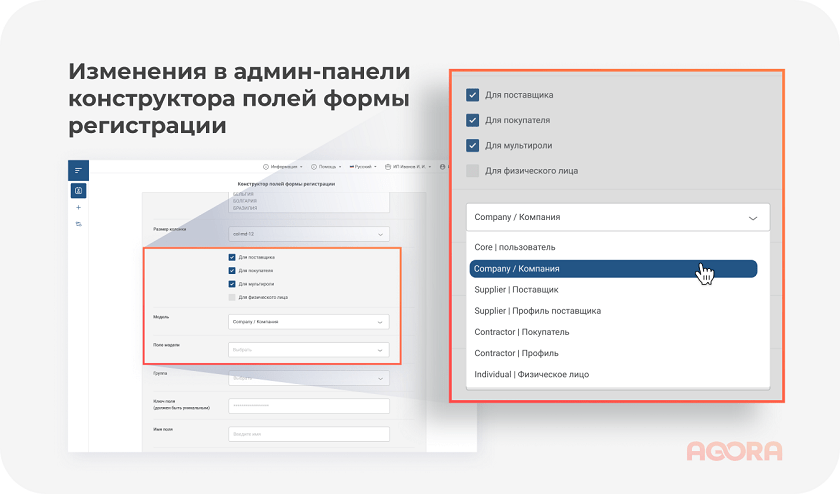Click the ИП Иванов company icon
This screenshot has height=494, width=840.
click(x=388, y=167)
